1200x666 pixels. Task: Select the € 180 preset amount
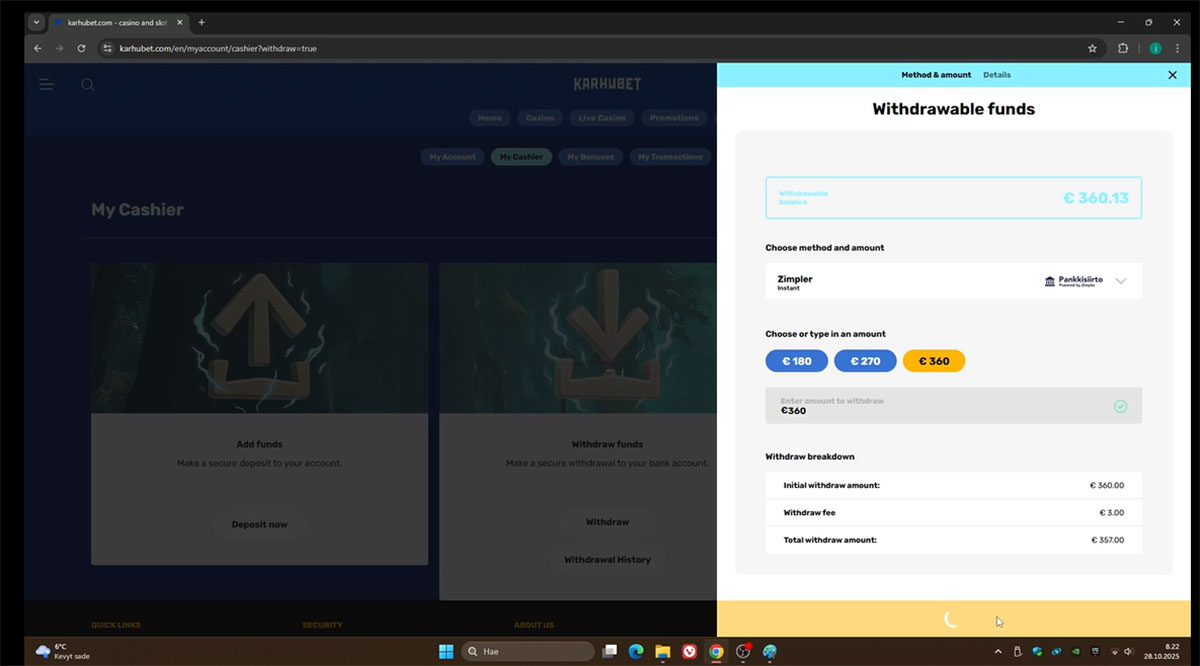796,361
